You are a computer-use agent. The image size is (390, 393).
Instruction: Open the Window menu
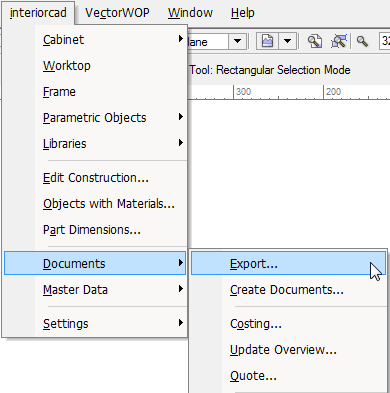[190, 13]
